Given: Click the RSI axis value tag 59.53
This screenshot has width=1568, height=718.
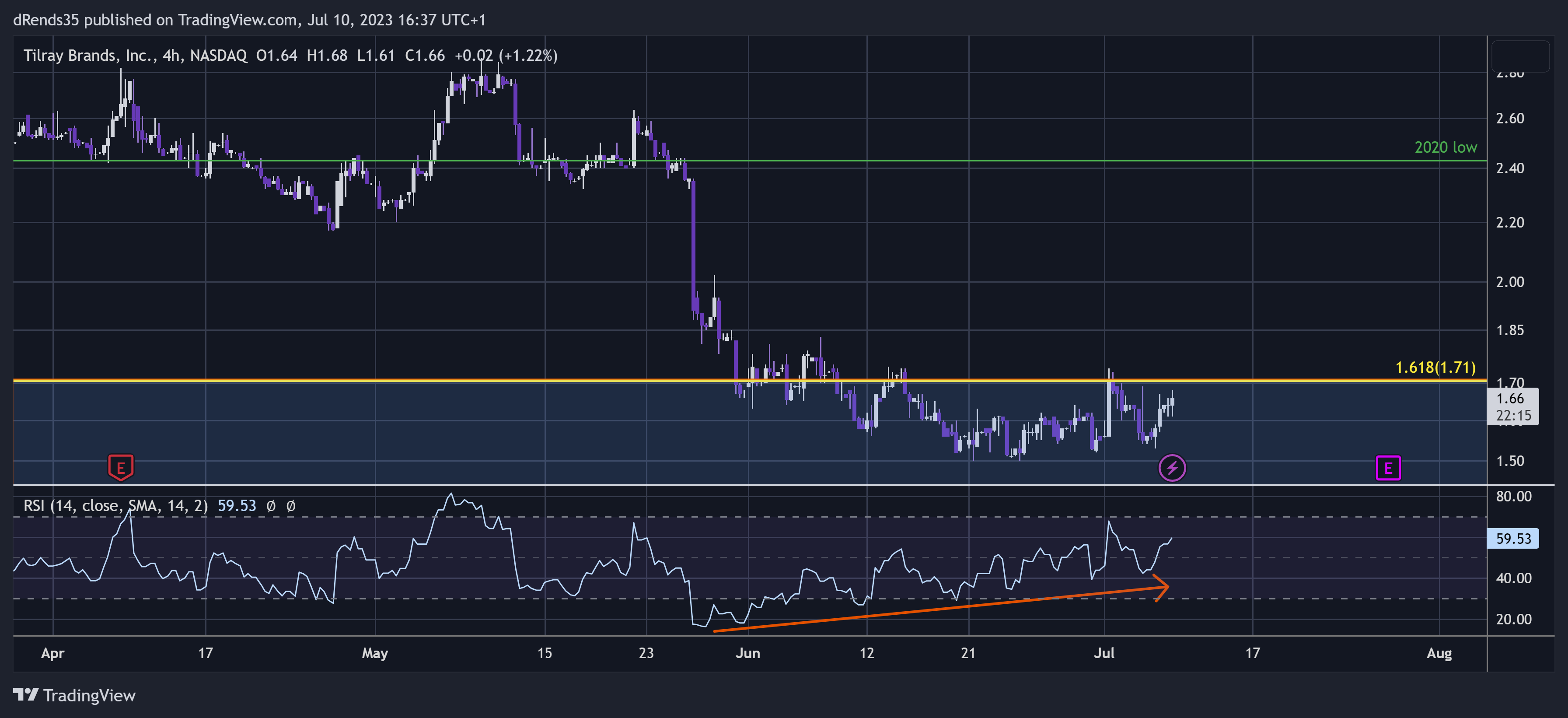Looking at the screenshot, I should [x=1512, y=538].
